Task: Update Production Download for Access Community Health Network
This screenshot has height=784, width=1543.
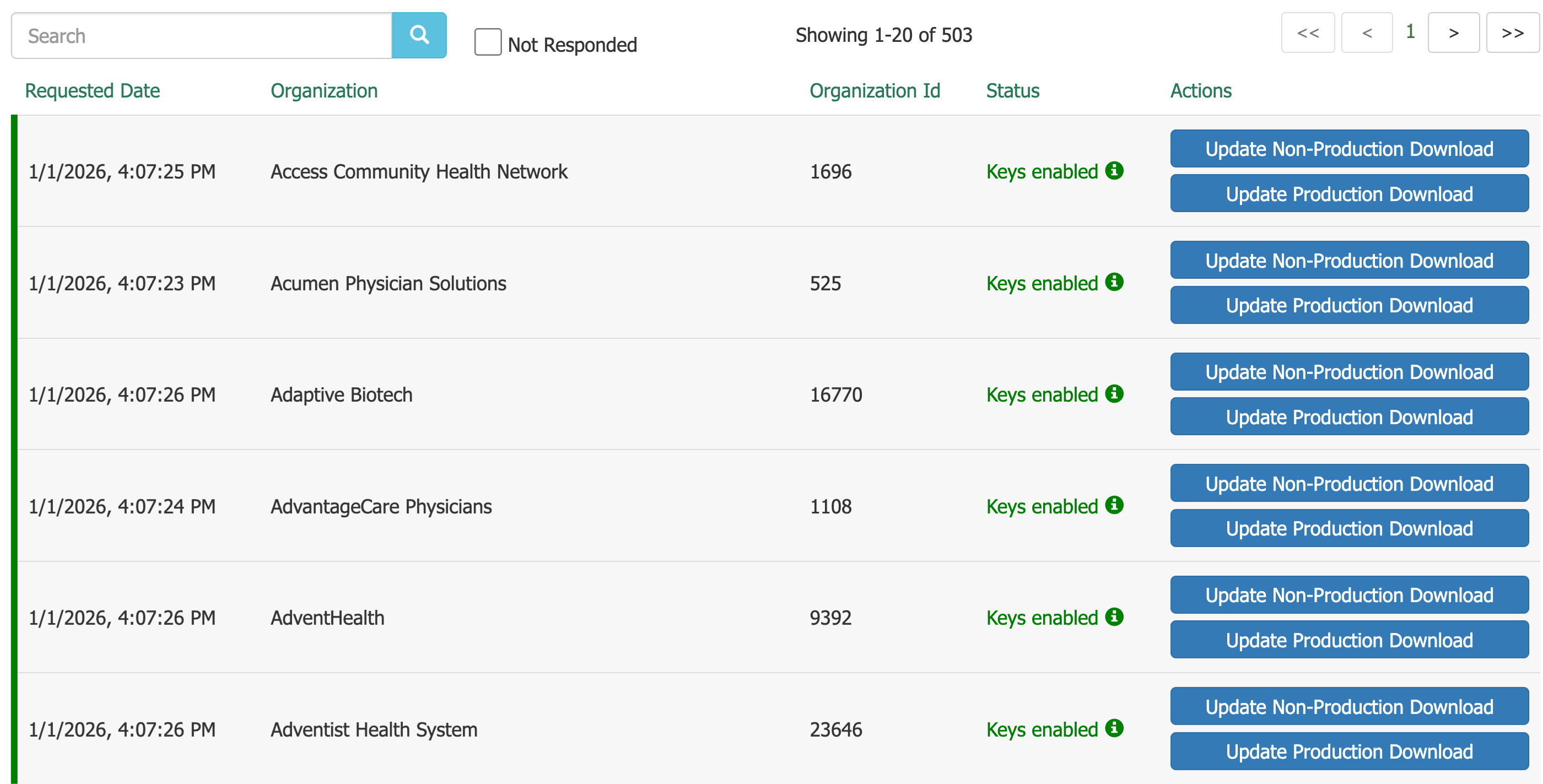Action: pyautogui.click(x=1349, y=193)
